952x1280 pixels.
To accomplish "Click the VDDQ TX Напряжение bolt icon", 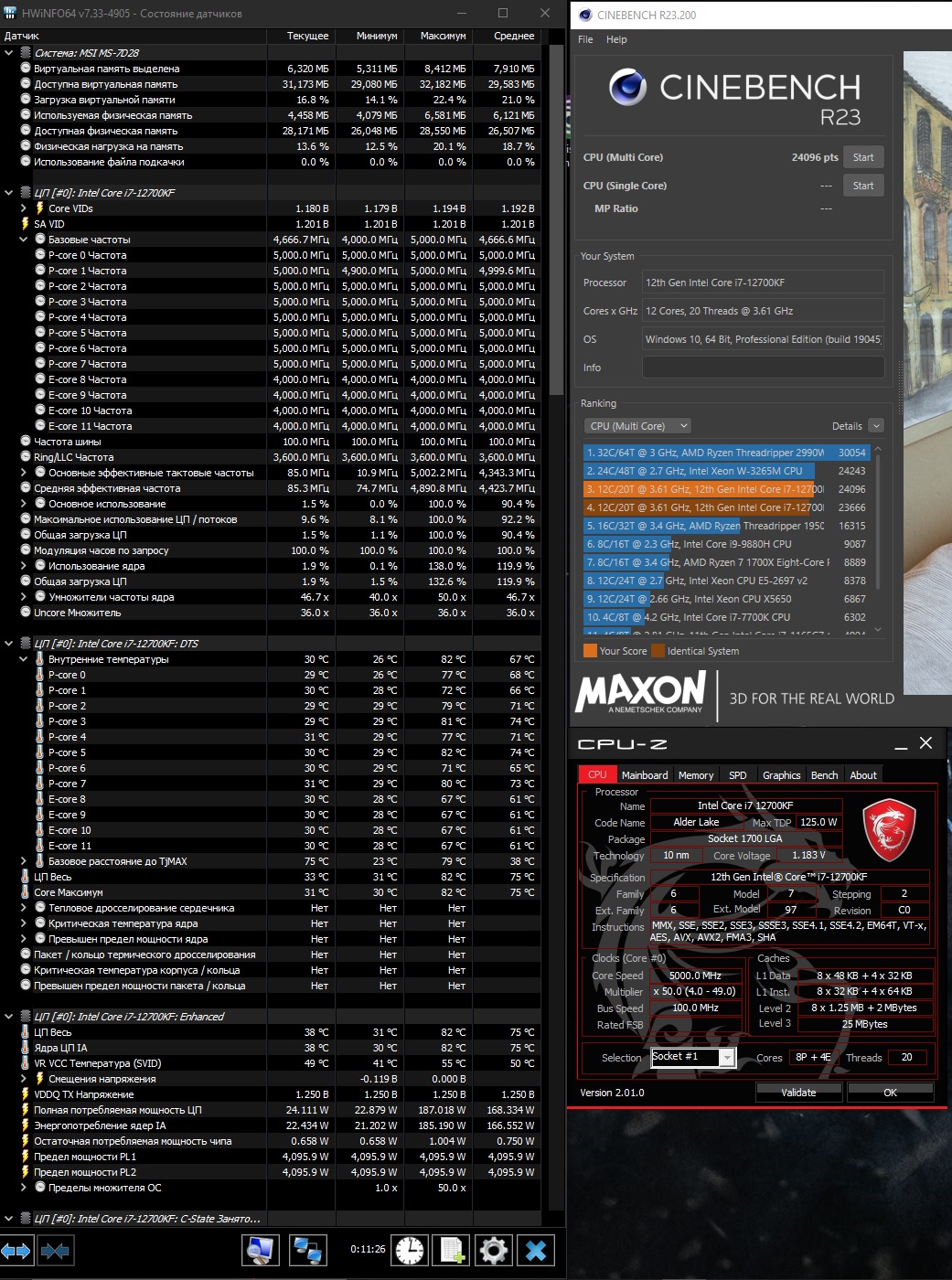I will 26,1094.
